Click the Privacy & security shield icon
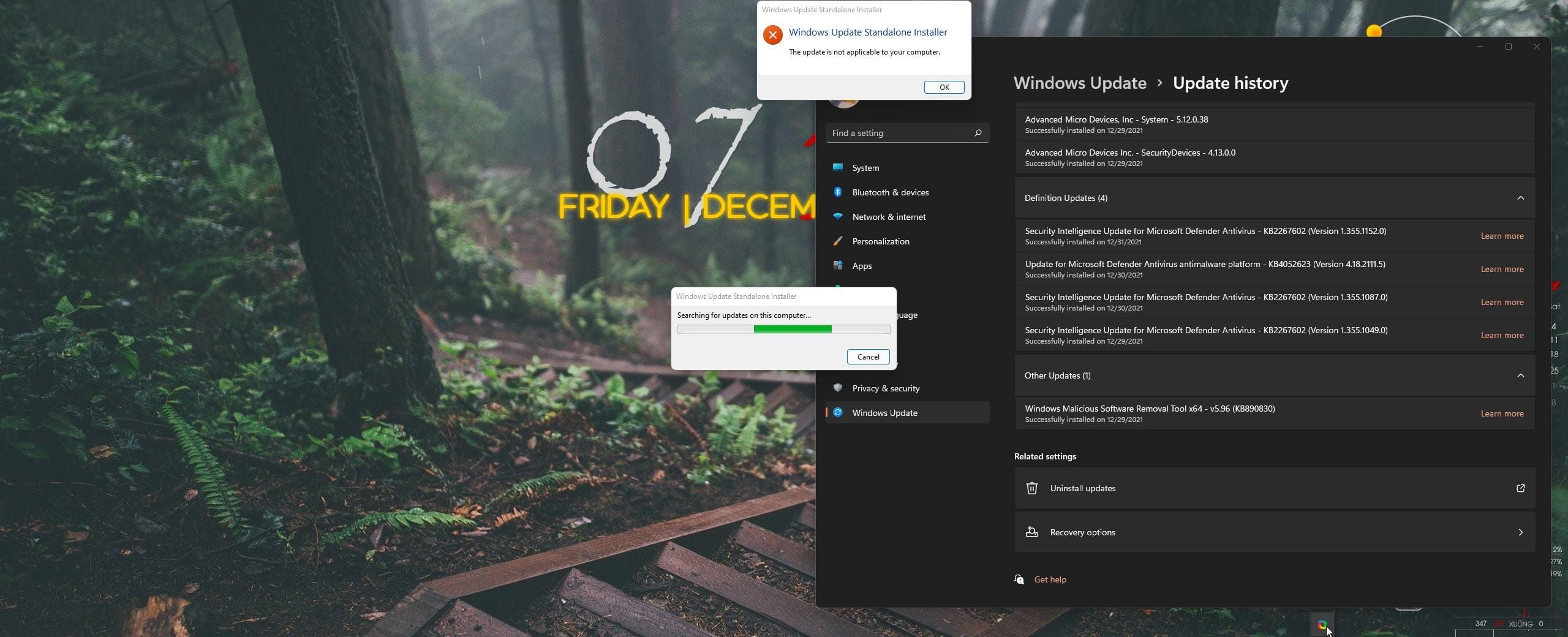This screenshot has height=637, width=1568. coord(838,388)
